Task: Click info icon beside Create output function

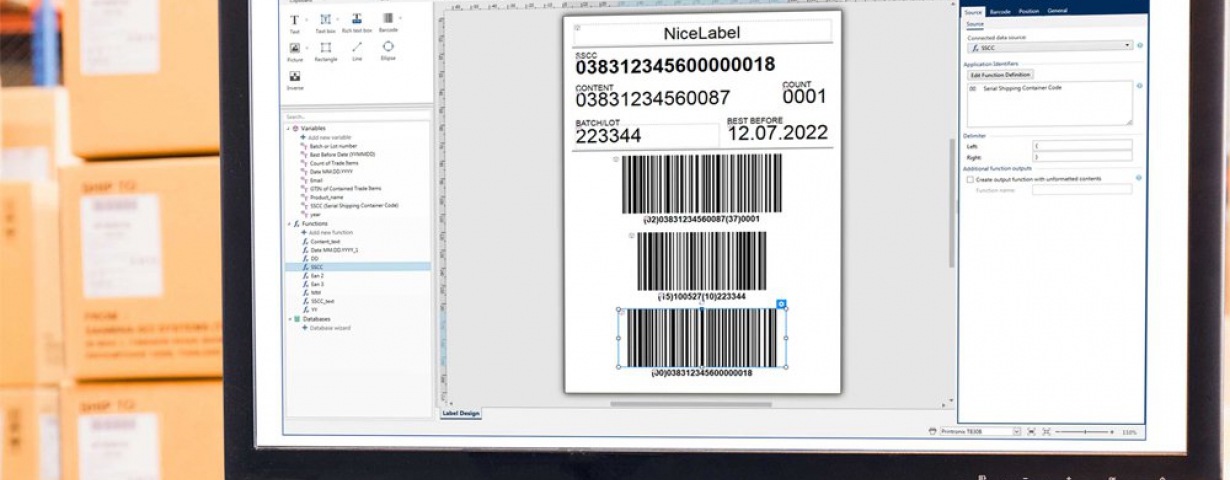Action: pyautogui.click(x=1140, y=178)
